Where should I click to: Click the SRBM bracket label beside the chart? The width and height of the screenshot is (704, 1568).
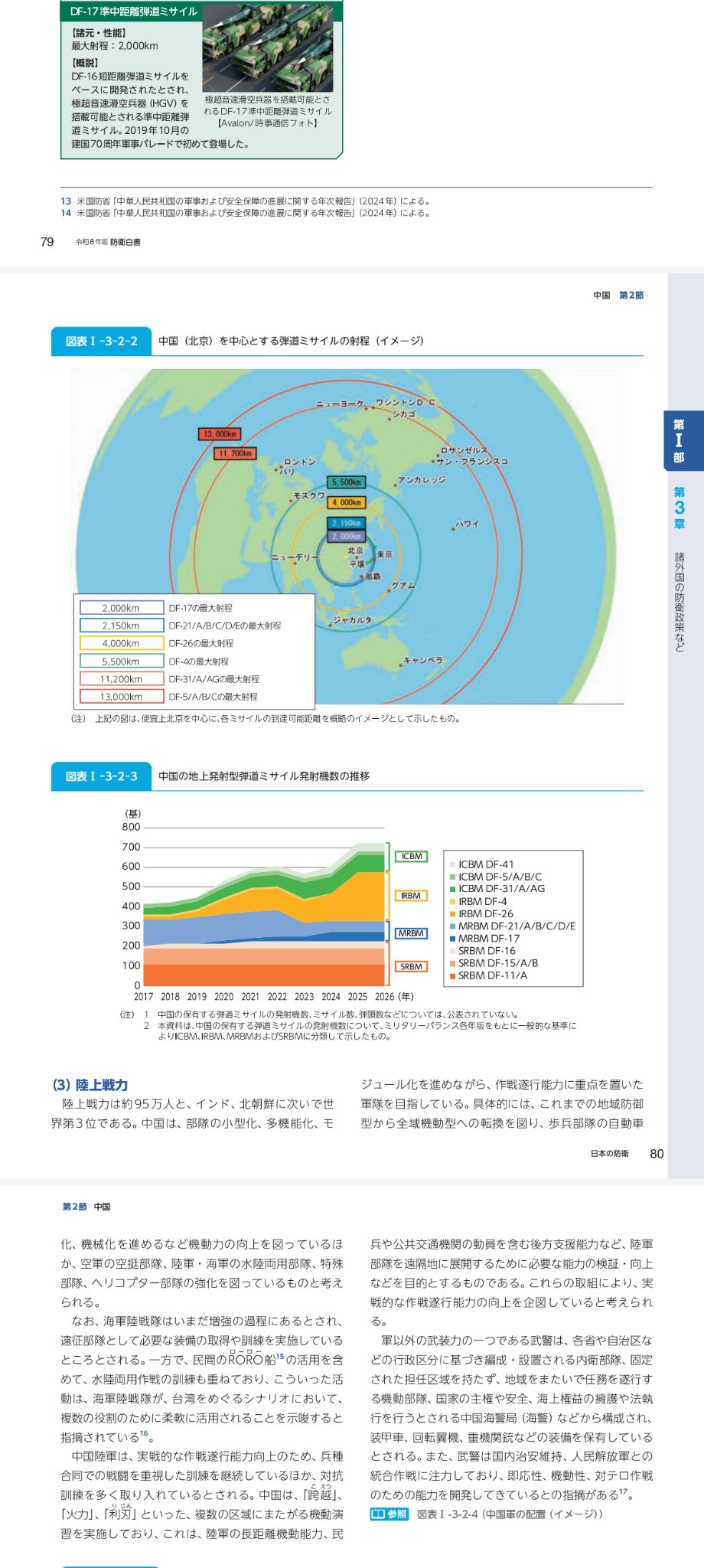click(x=412, y=967)
